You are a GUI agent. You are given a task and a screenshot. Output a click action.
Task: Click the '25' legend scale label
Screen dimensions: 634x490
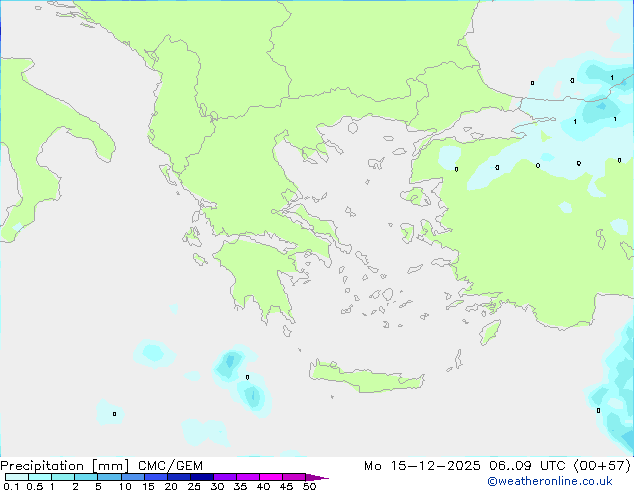(194, 486)
